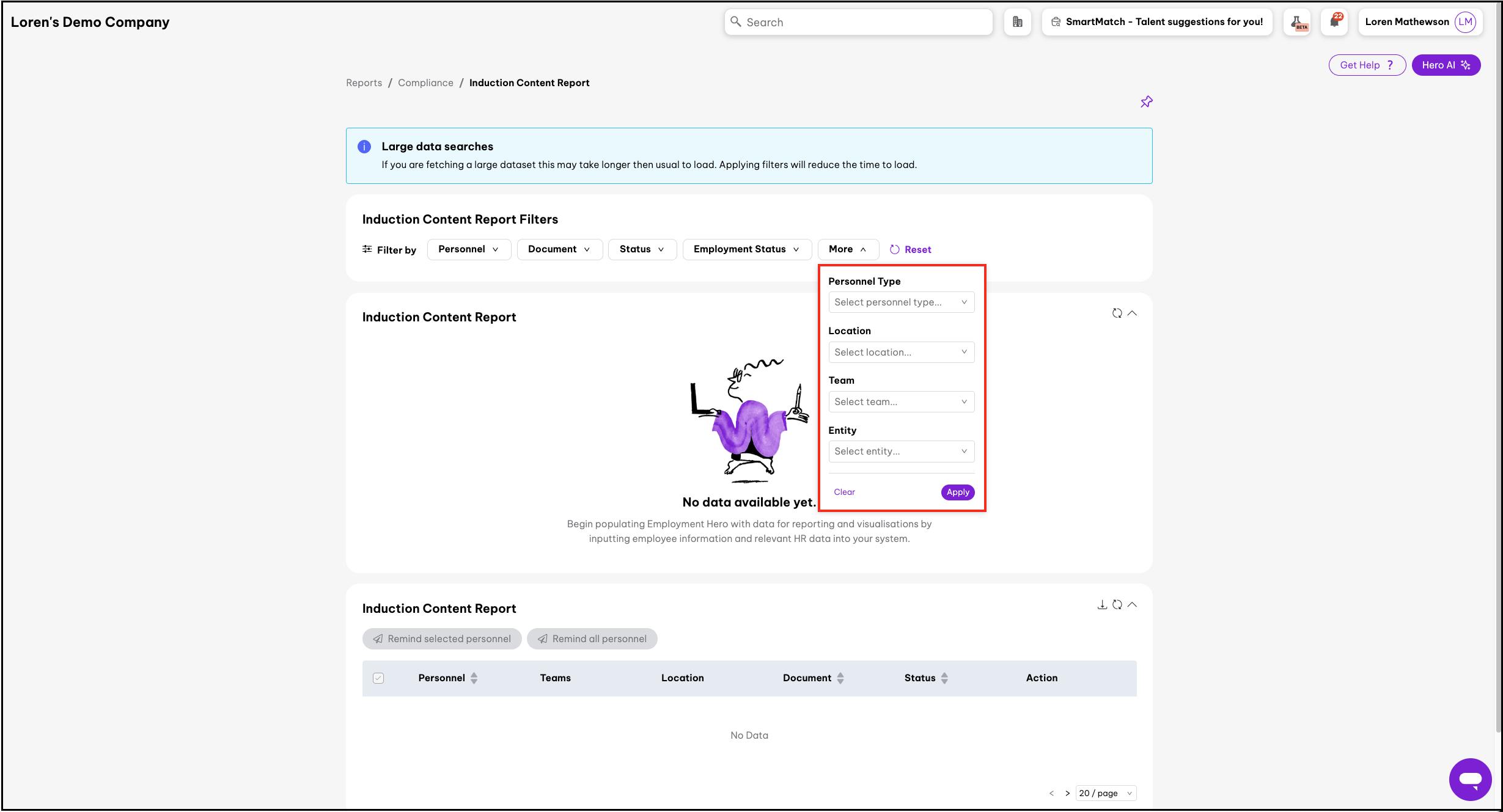Refresh the upper Induction Content Report chart

click(1117, 313)
